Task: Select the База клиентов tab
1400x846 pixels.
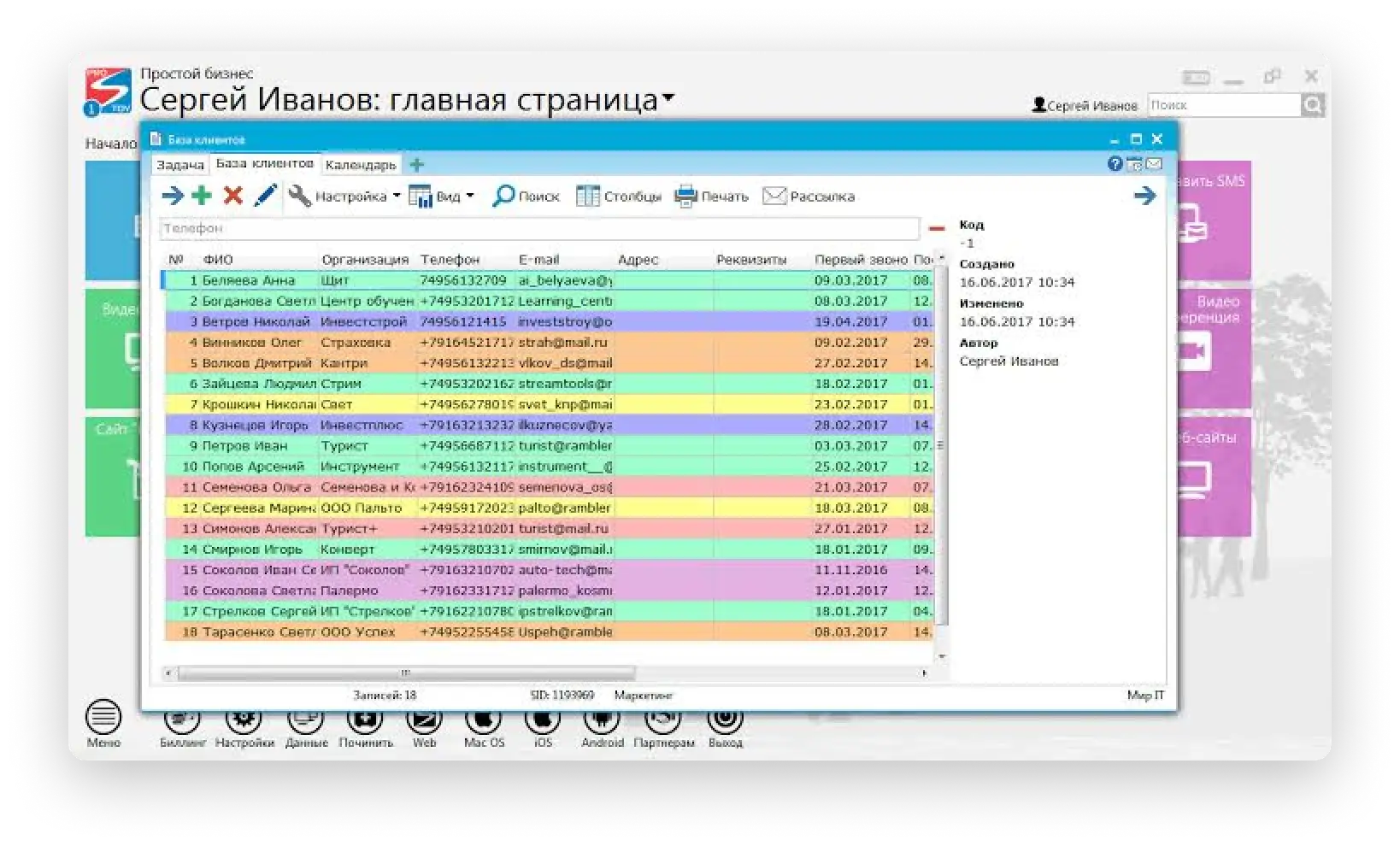Action: tap(264, 163)
